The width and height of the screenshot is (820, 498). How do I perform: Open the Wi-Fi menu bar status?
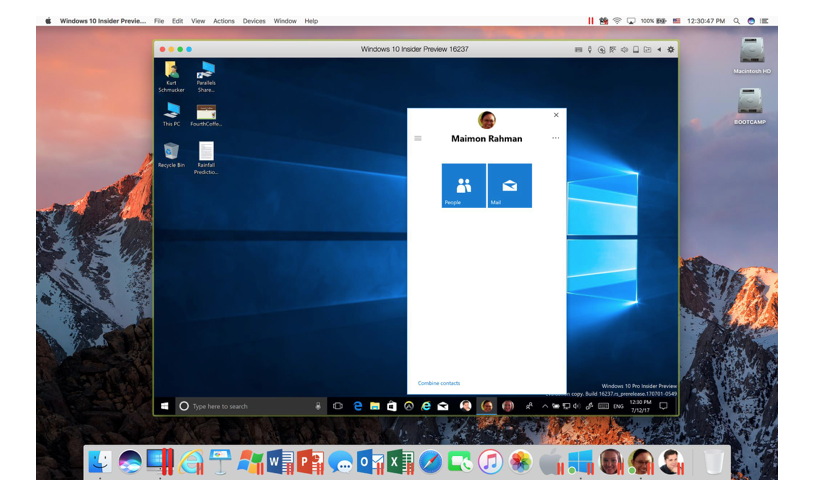point(617,21)
